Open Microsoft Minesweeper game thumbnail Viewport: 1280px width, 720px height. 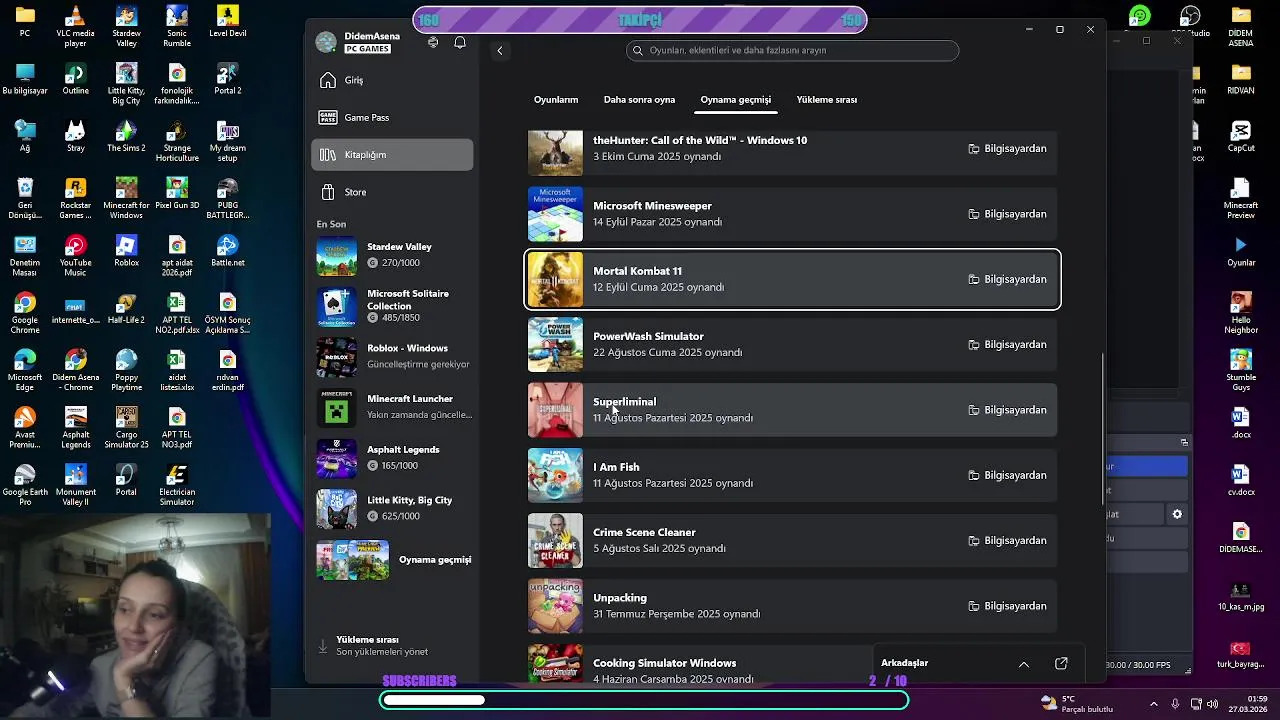pos(555,214)
